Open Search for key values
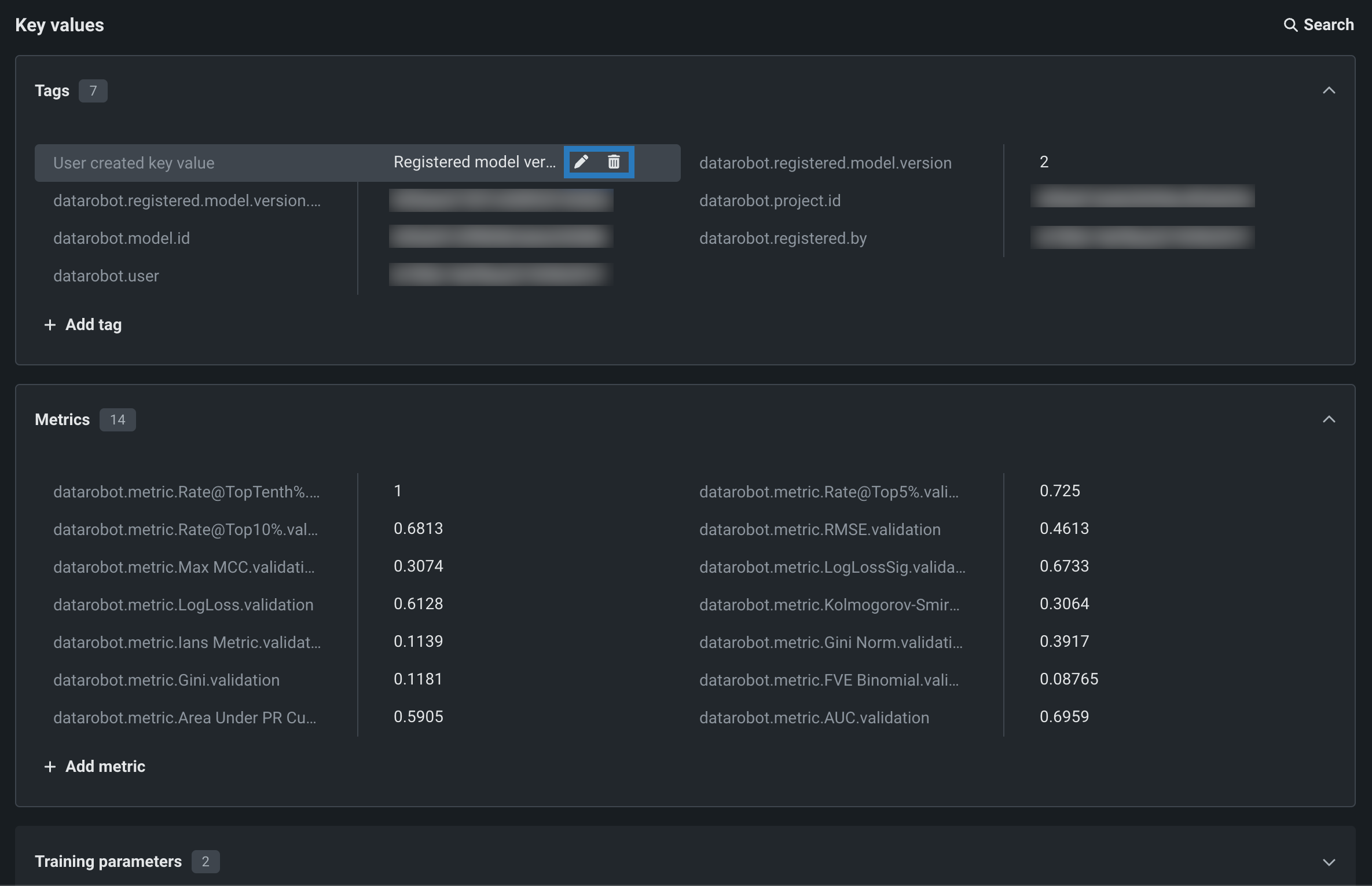 [1328, 25]
